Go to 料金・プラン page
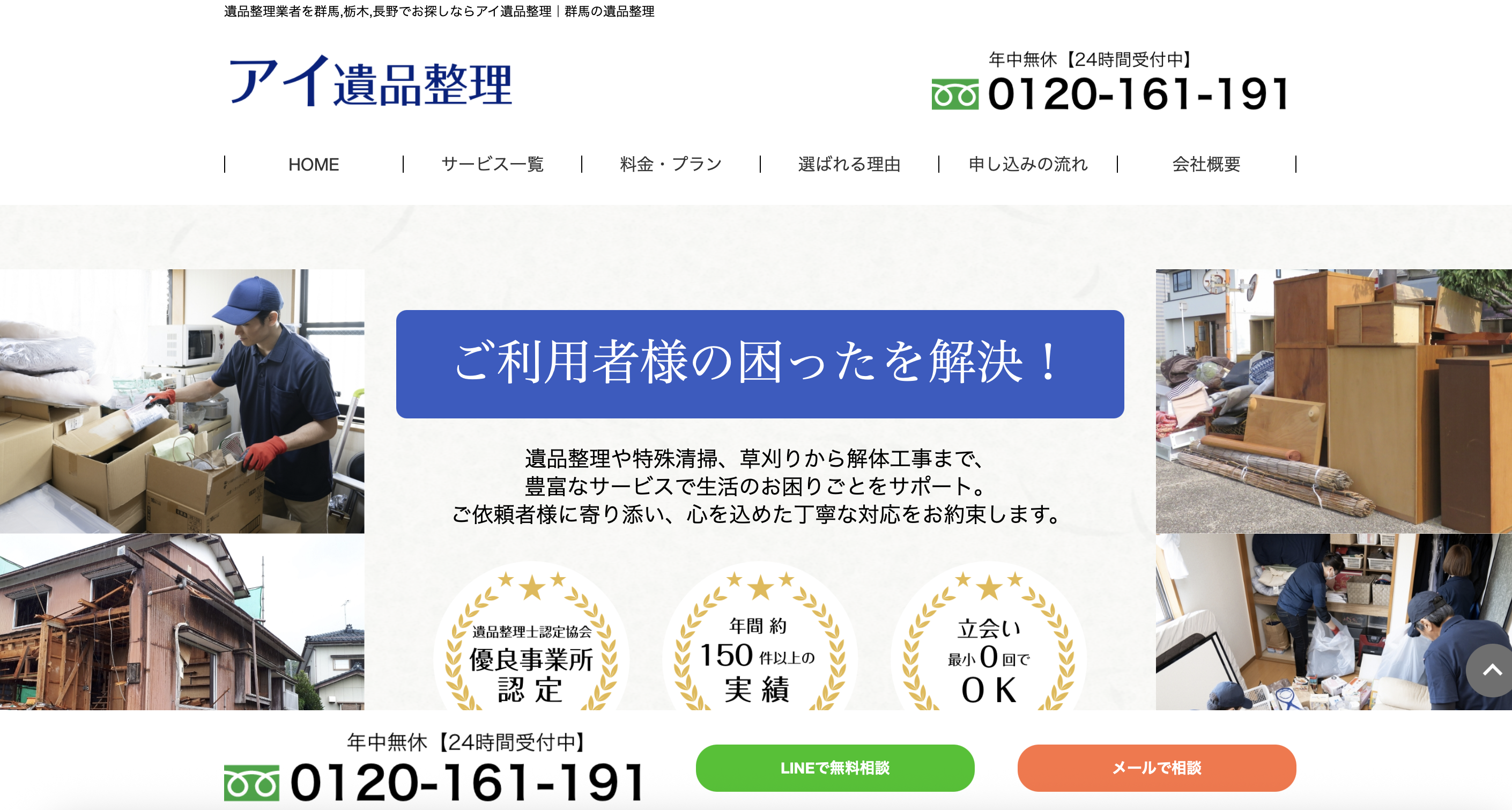 [671, 165]
